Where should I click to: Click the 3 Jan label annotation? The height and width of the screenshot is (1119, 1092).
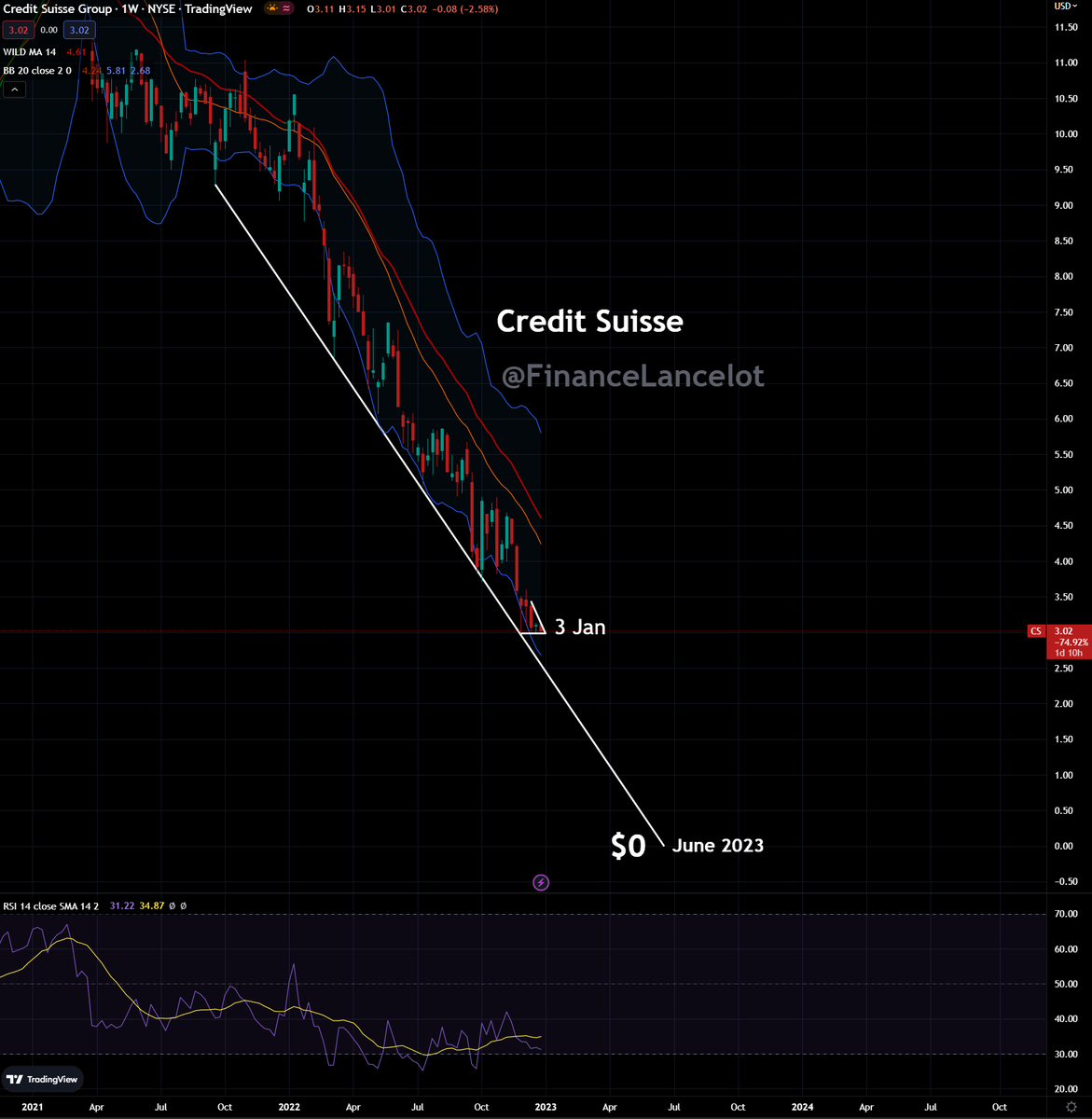click(579, 628)
